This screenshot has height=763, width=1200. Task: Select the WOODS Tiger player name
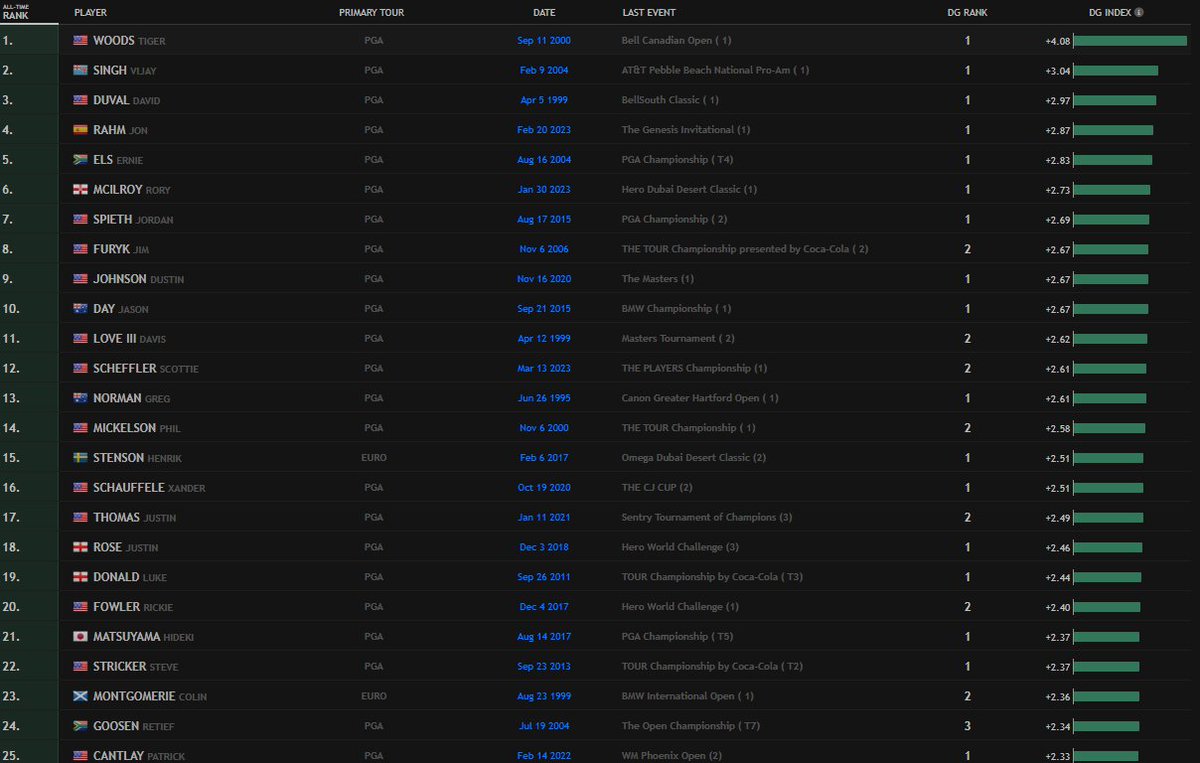(129, 41)
